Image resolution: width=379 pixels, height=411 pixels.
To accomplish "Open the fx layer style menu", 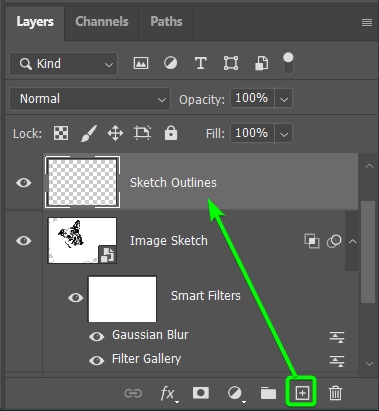I will (168, 394).
